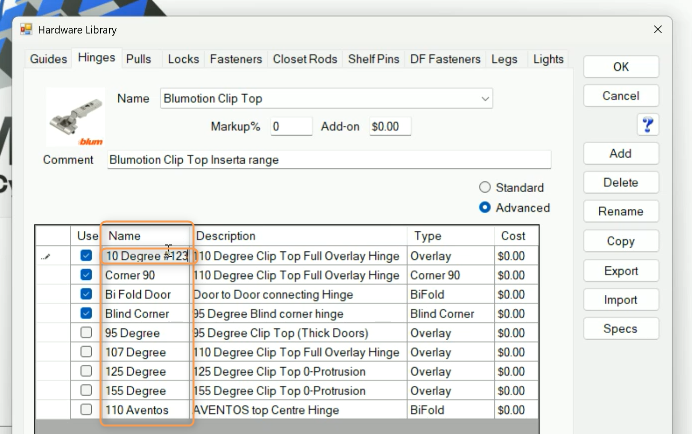Click the Hardware Library title bar icon
The height and width of the screenshot is (434, 692).
(26, 30)
